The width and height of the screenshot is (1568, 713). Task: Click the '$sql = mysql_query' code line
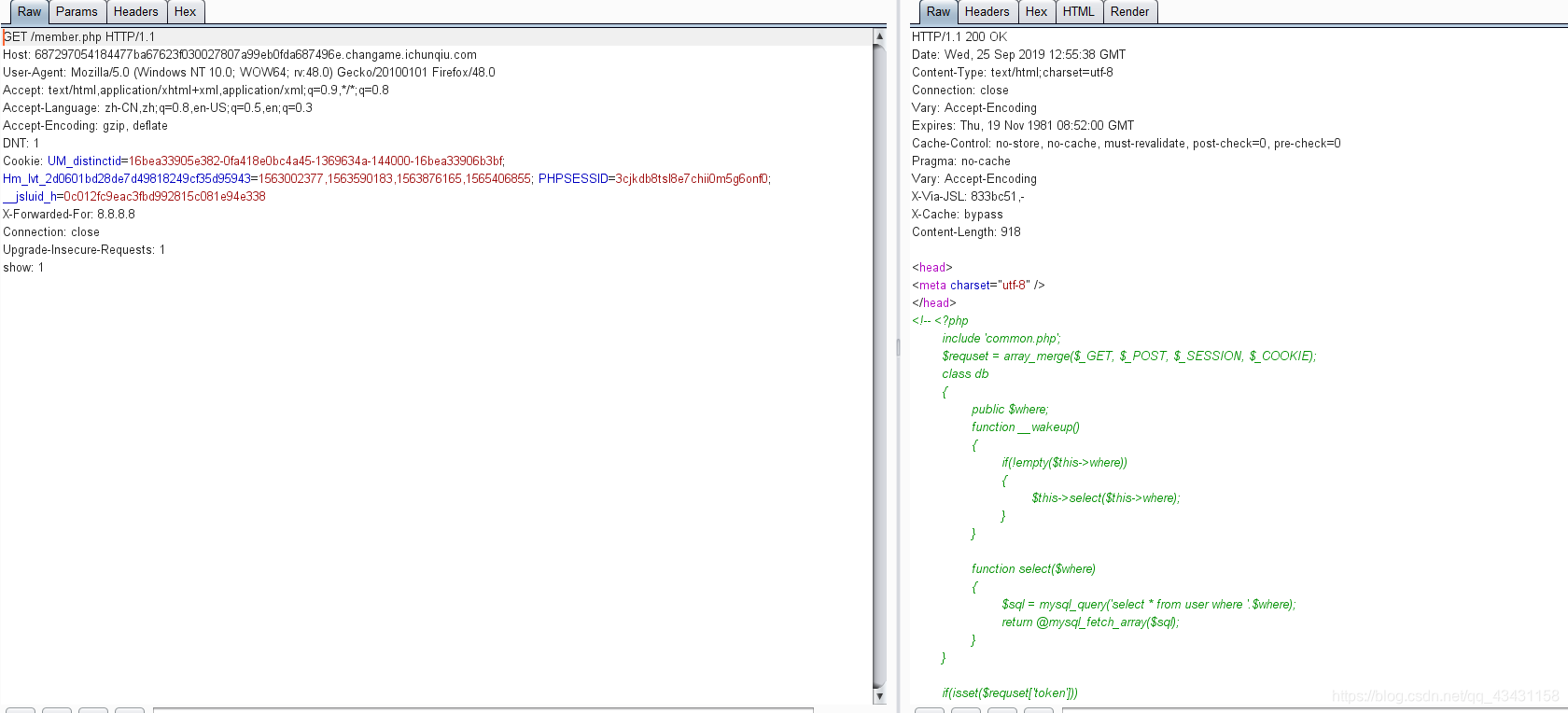(x=1149, y=605)
